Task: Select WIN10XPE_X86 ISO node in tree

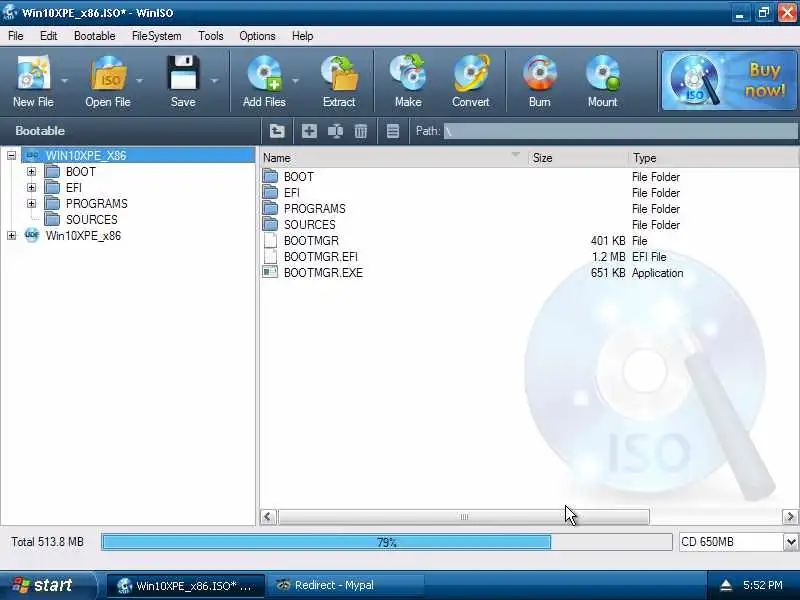Action: coord(86,156)
